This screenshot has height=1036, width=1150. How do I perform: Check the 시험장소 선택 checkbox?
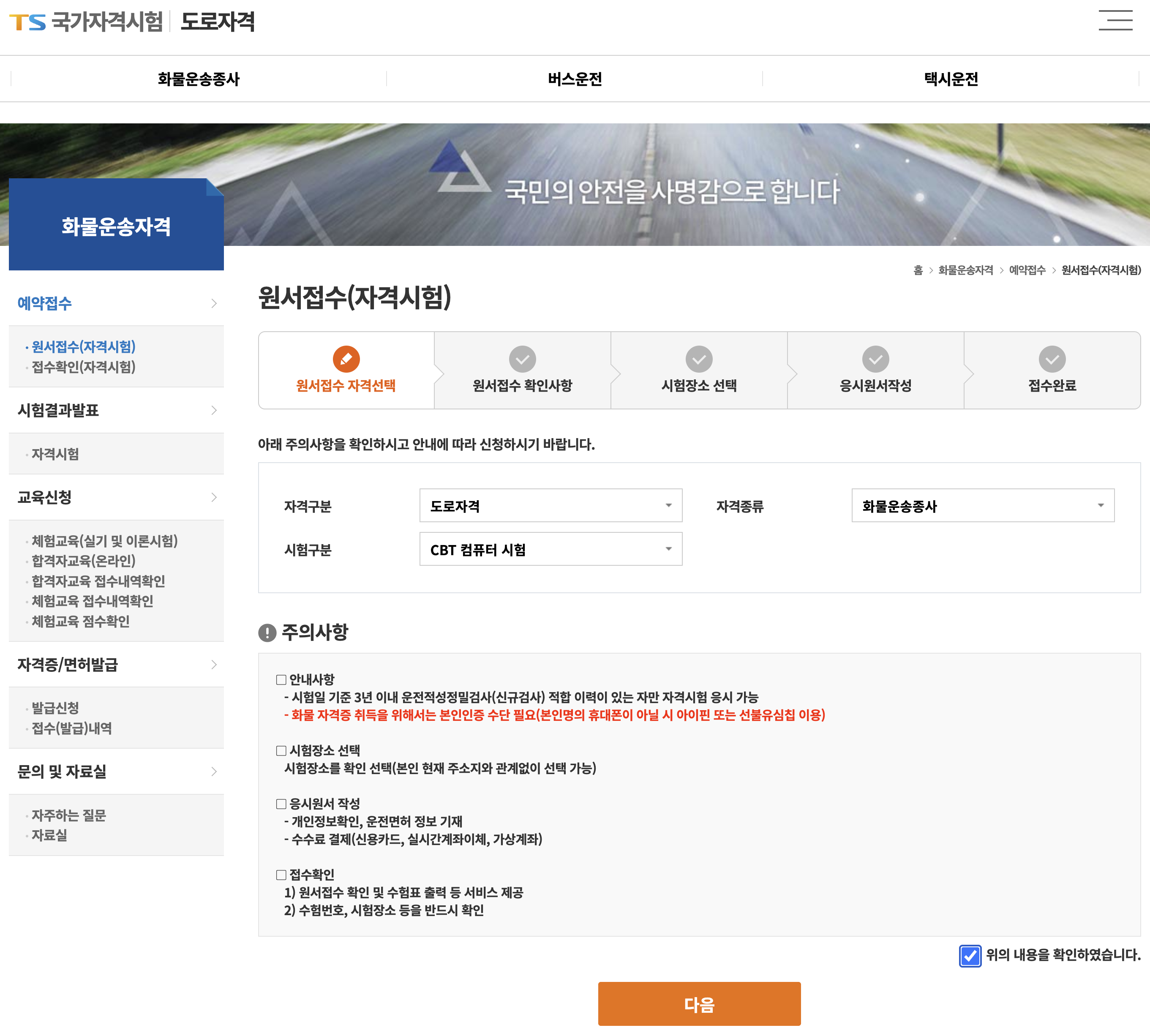pos(281,751)
